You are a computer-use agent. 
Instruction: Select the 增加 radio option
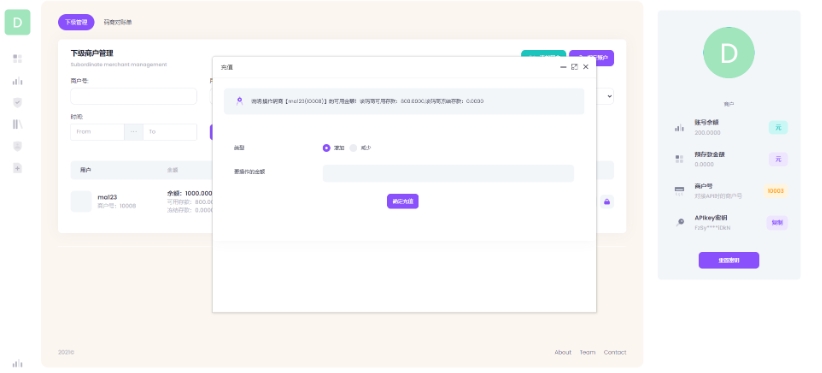327,148
